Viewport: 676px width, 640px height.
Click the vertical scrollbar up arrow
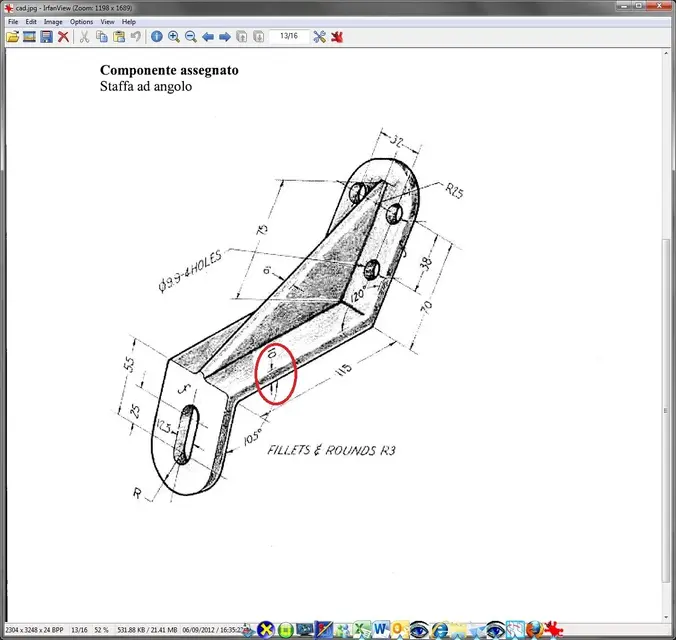tap(666, 53)
